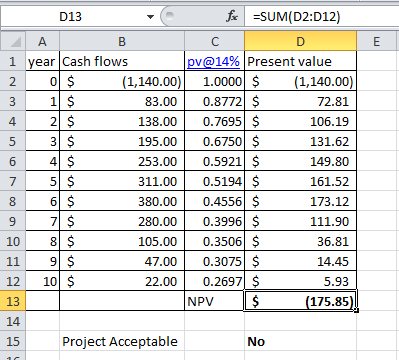Select discount factor cell 0.8772
399x360 pixels.
214,101
